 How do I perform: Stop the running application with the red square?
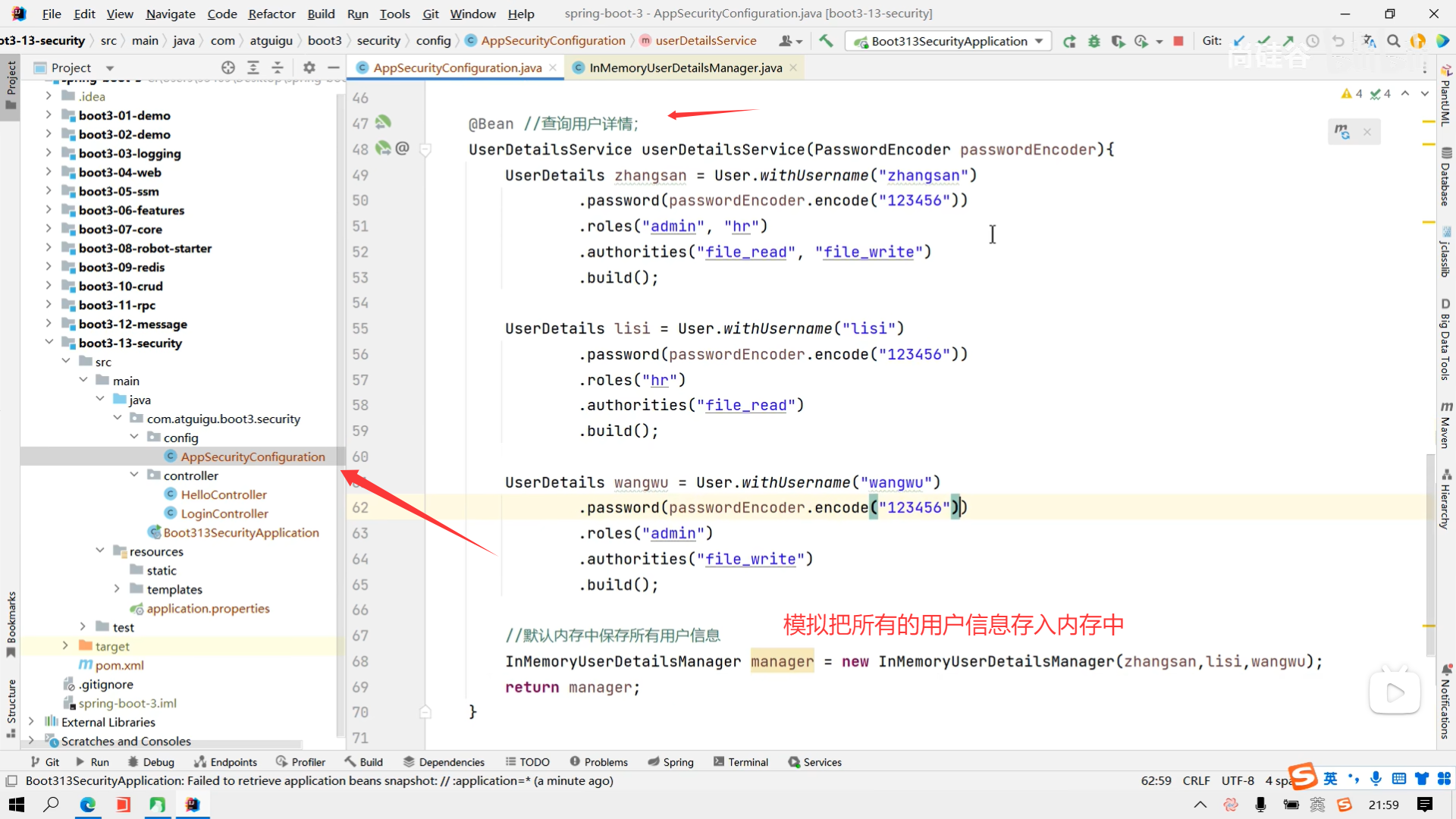(1178, 41)
